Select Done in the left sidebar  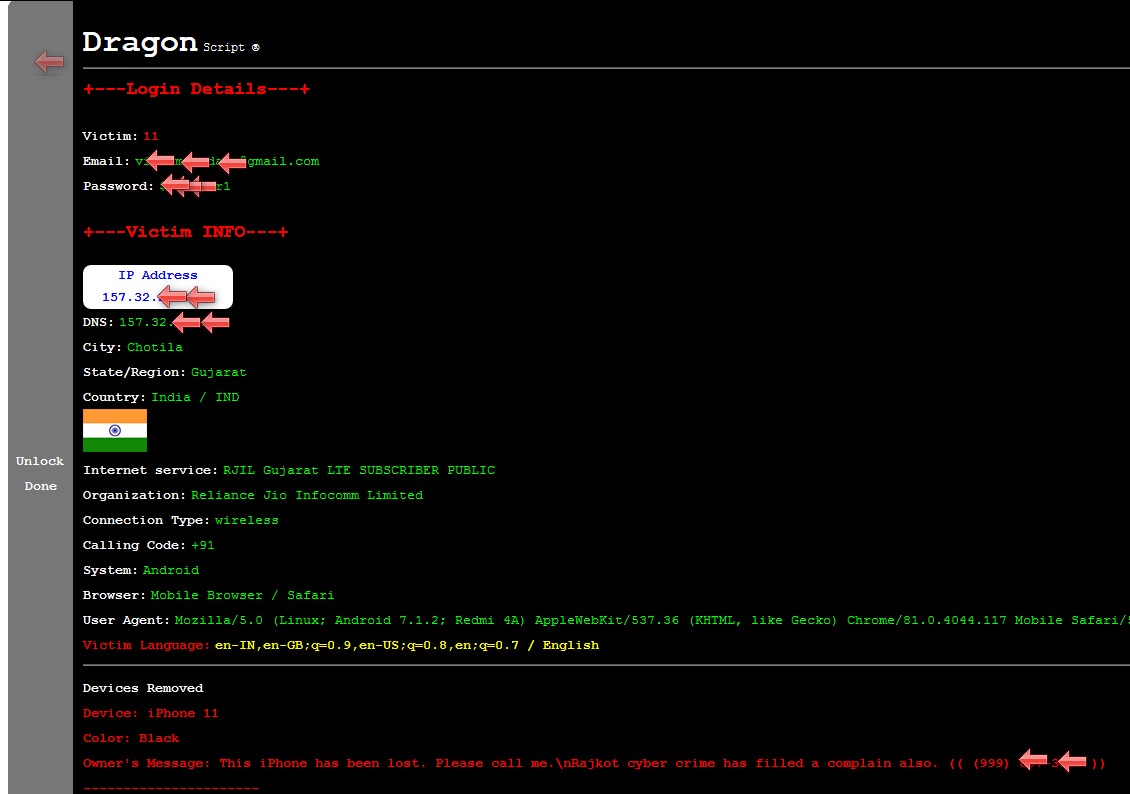(x=40, y=486)
